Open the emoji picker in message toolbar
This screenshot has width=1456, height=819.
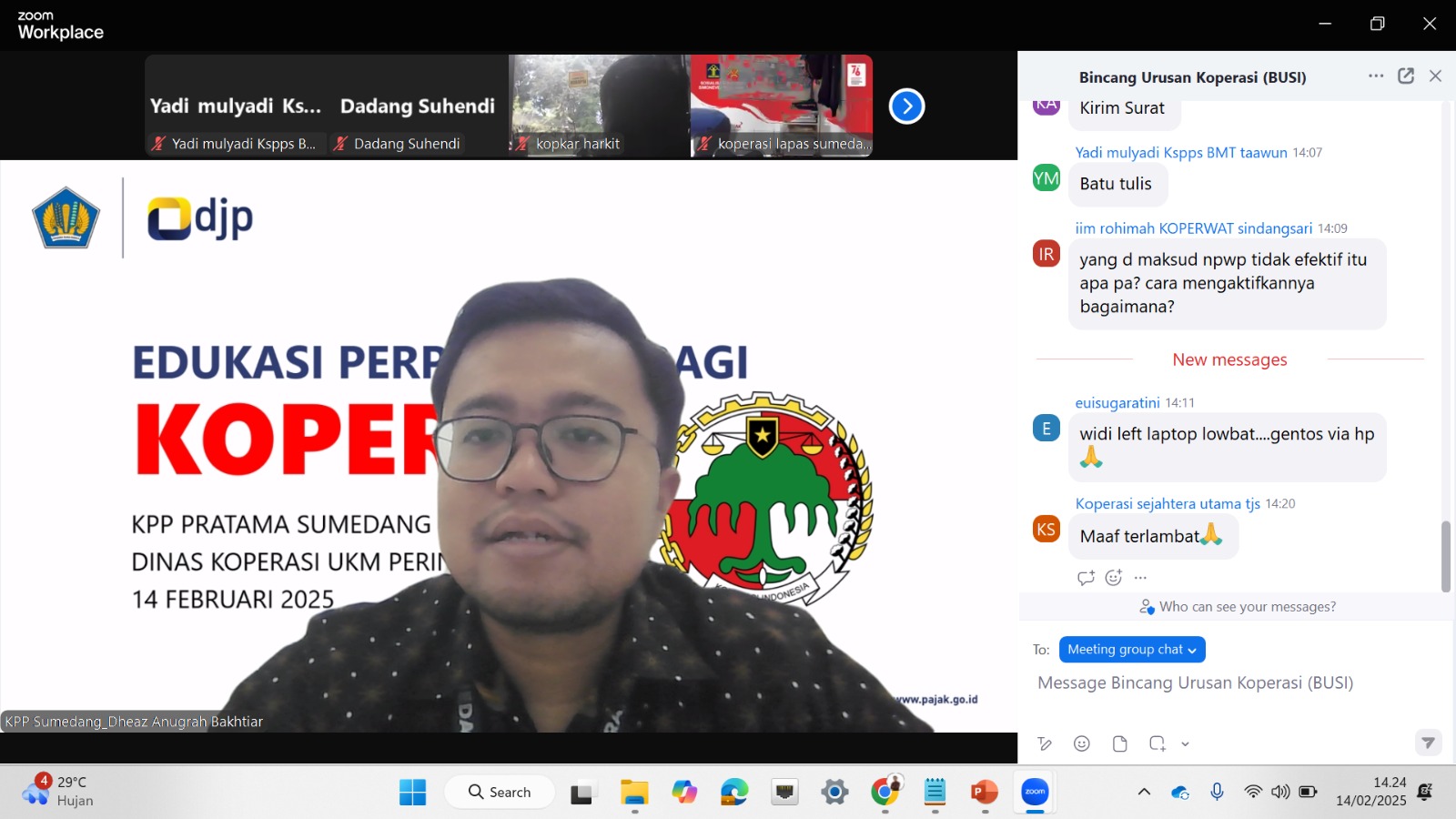1082,743
